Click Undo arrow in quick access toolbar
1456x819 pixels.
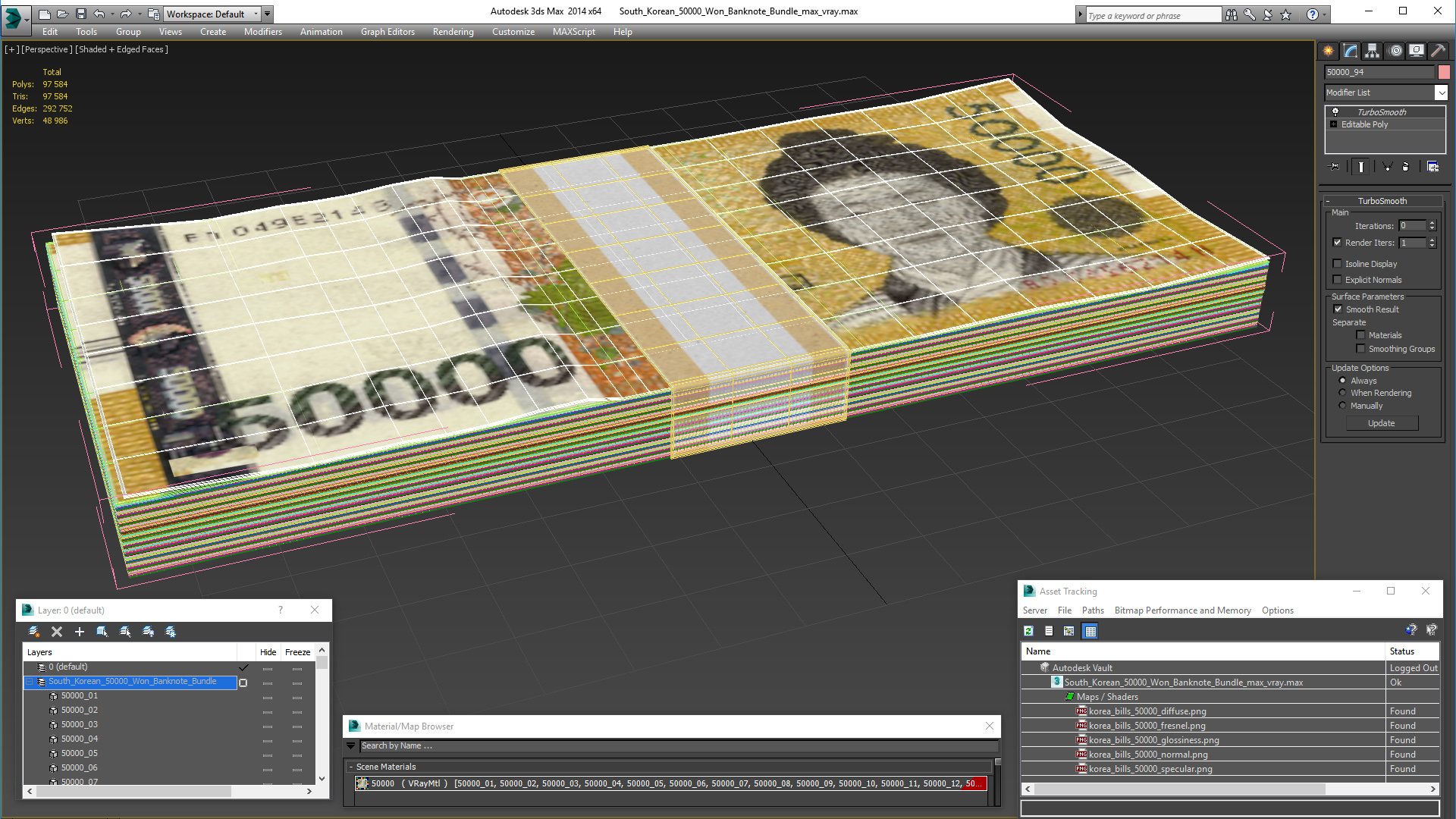[x=99, y=14]
